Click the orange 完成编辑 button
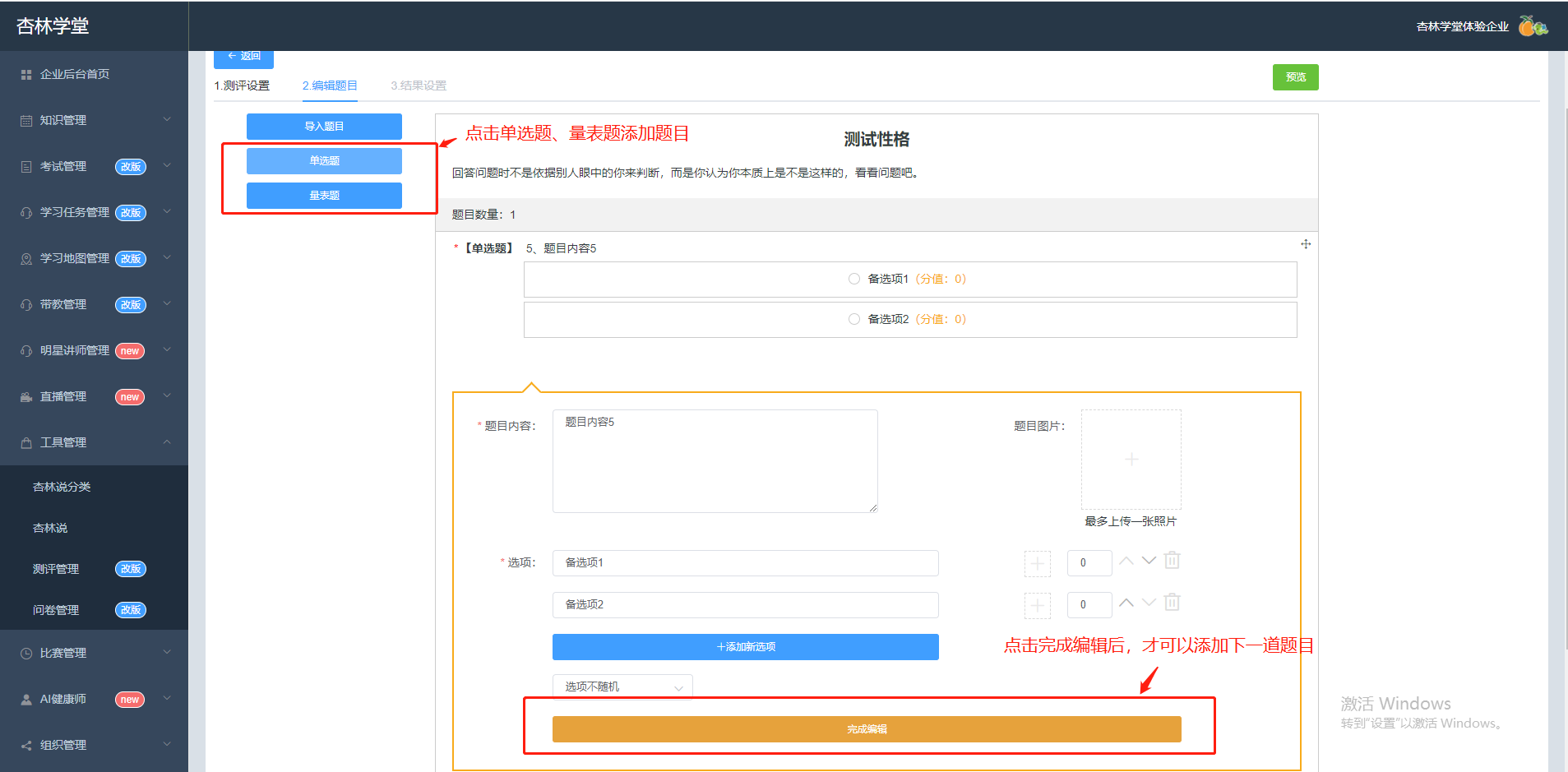The width and height of the screenshot is (1568, 772). point(867,729)
